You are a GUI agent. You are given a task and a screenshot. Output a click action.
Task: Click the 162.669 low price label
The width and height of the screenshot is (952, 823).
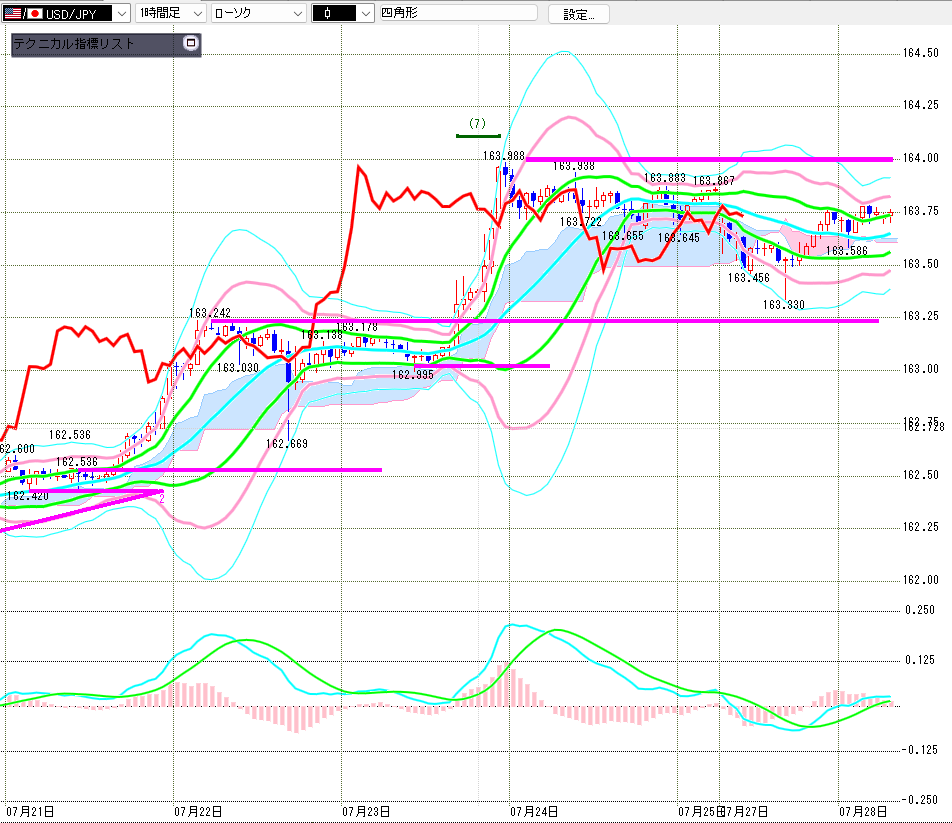[287, 444]
